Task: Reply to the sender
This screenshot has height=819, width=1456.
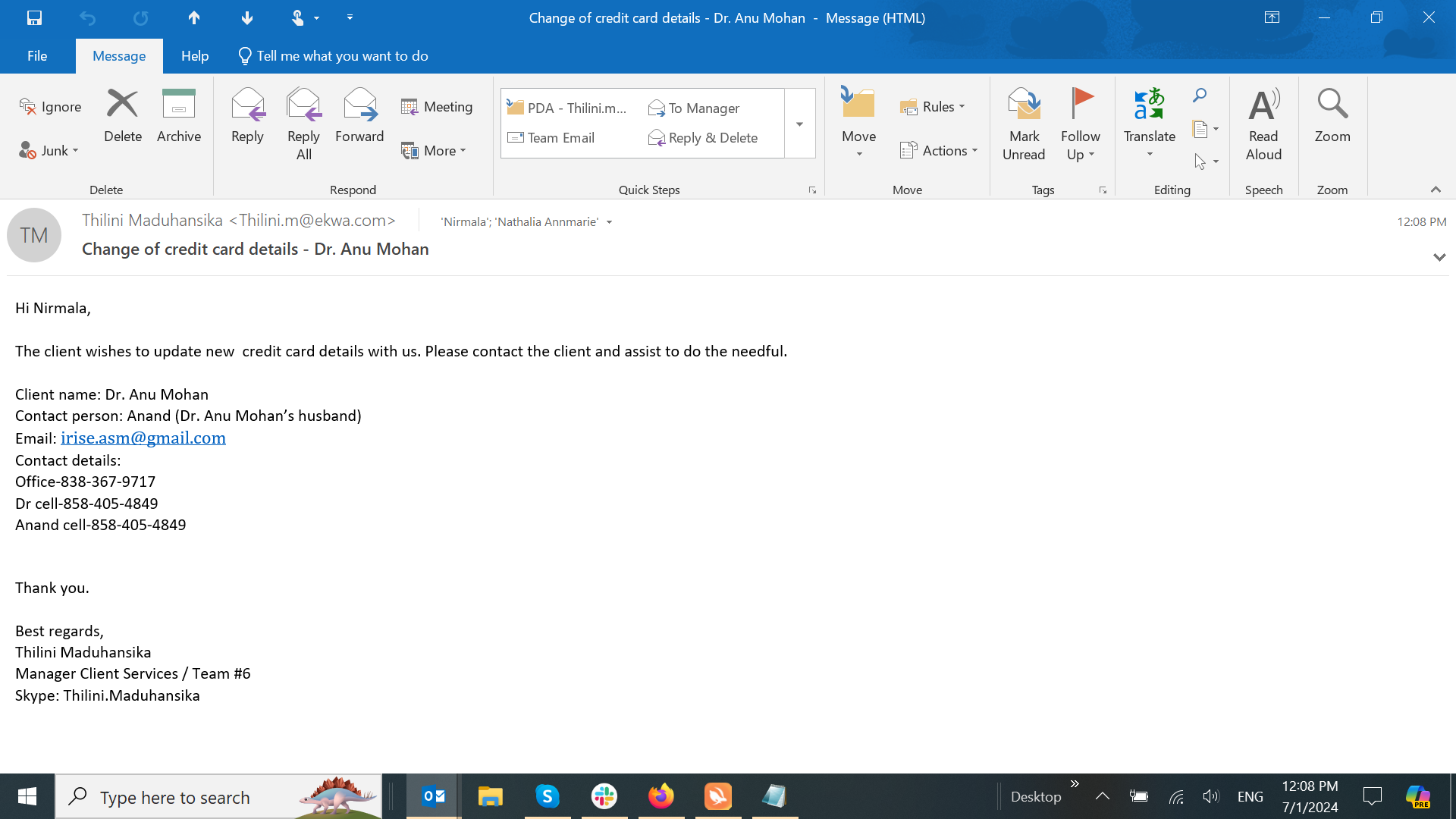Action: pos(247,115)
